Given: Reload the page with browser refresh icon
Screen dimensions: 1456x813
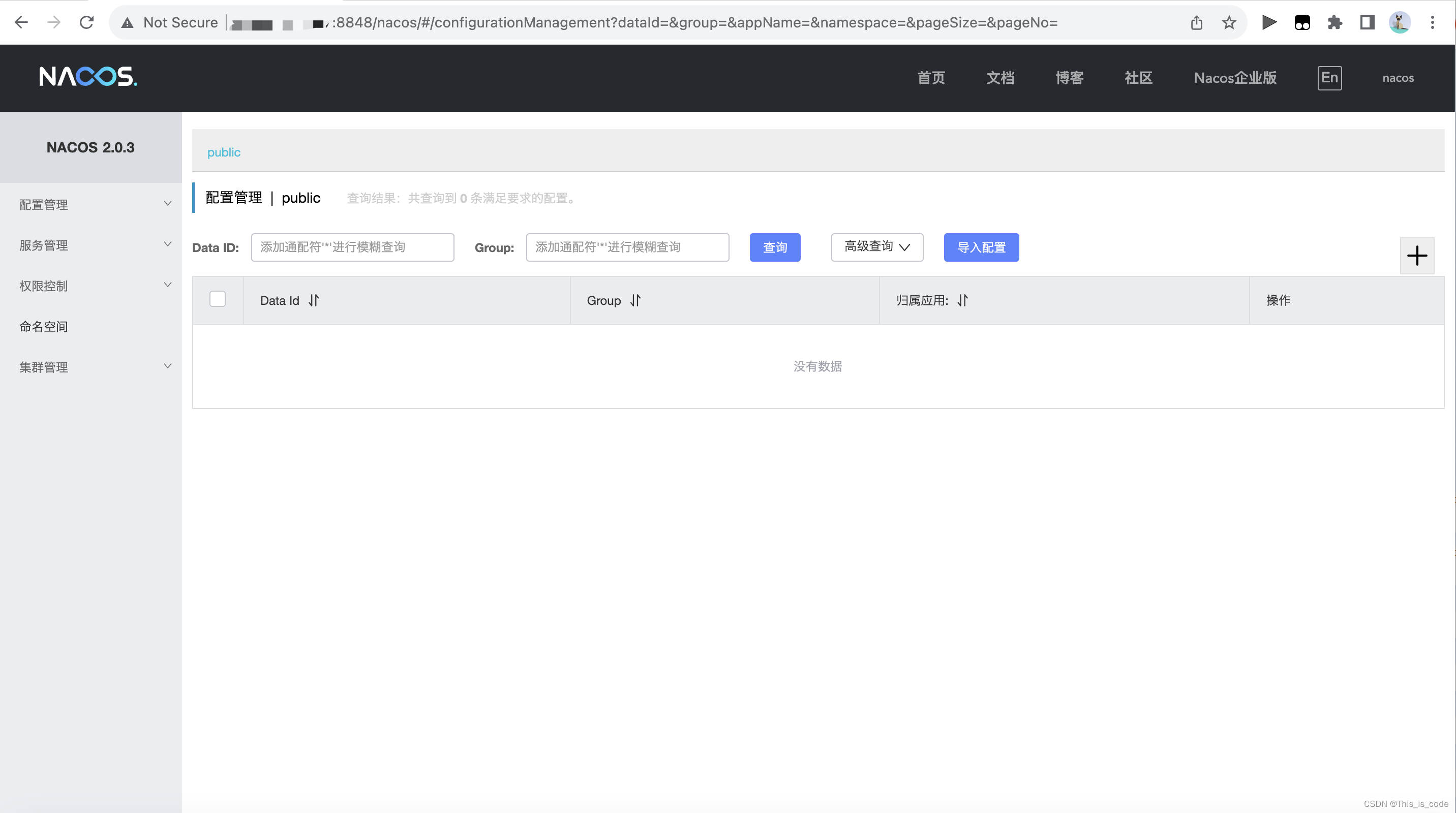Looking at the screenshot, I should 86,22.
